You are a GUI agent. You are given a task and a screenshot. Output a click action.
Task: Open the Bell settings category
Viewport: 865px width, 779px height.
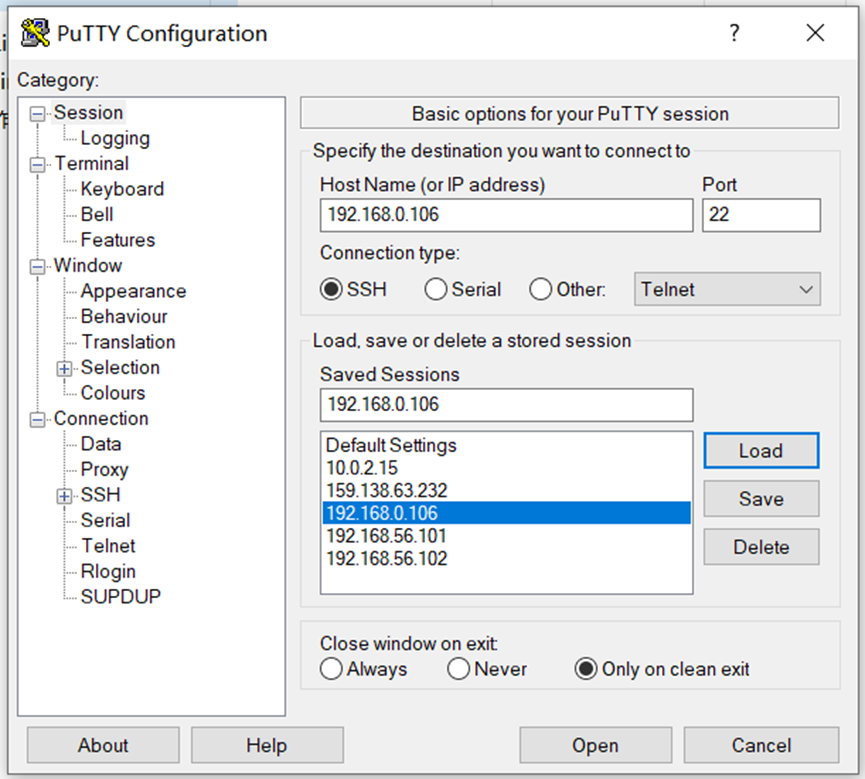97,214
